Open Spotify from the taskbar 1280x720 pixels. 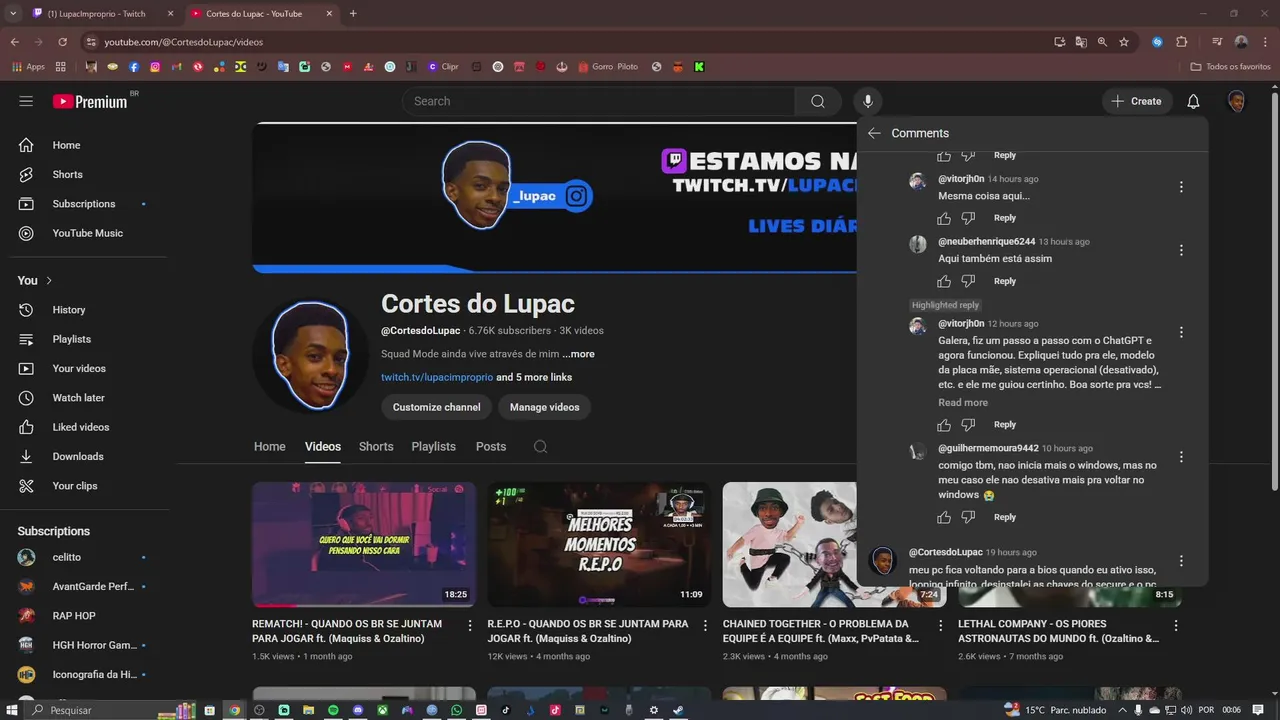(x=333, y=710)
